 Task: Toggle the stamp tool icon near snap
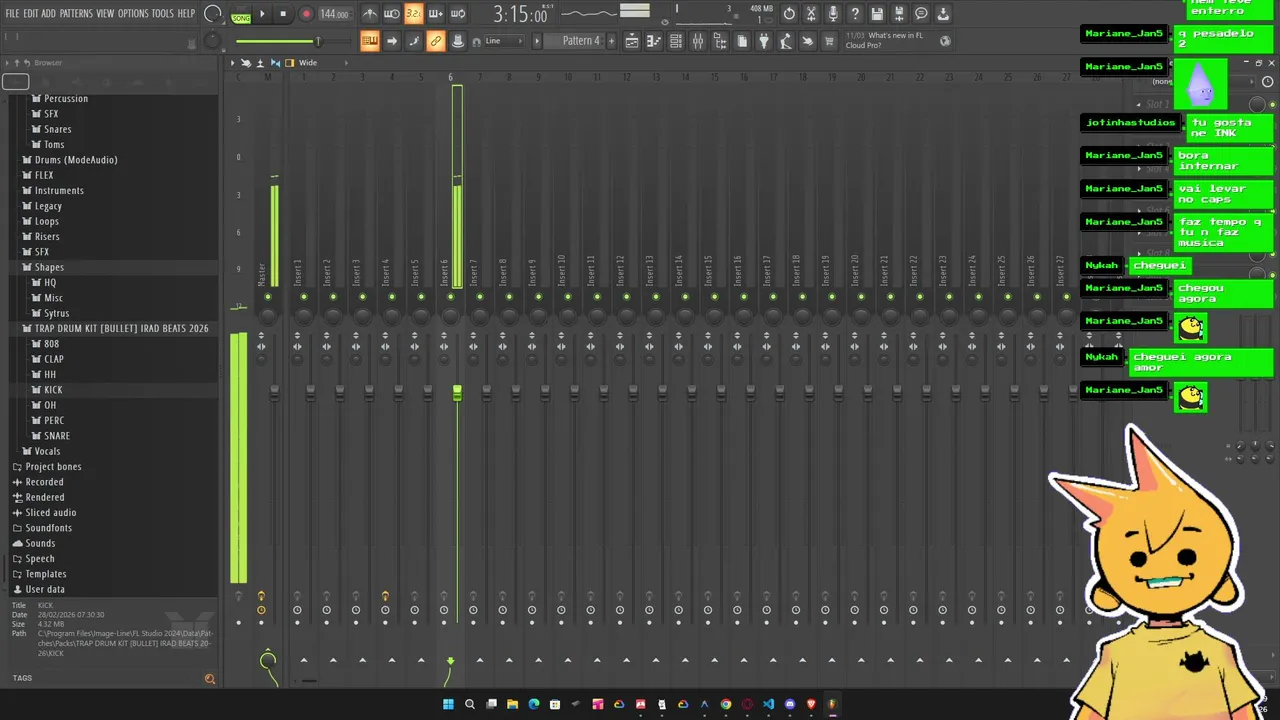pos(458,41)
